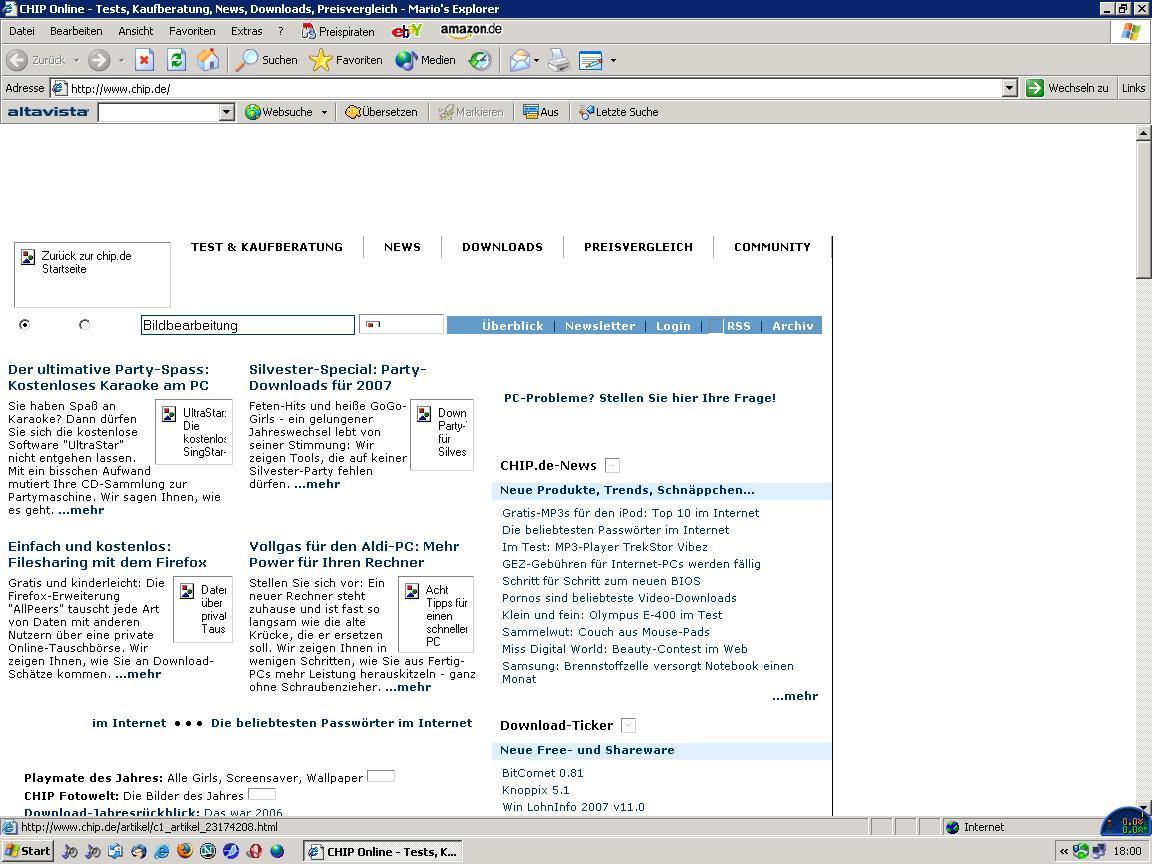
Task: Open the ? help menu
Action: pos(280,31)
